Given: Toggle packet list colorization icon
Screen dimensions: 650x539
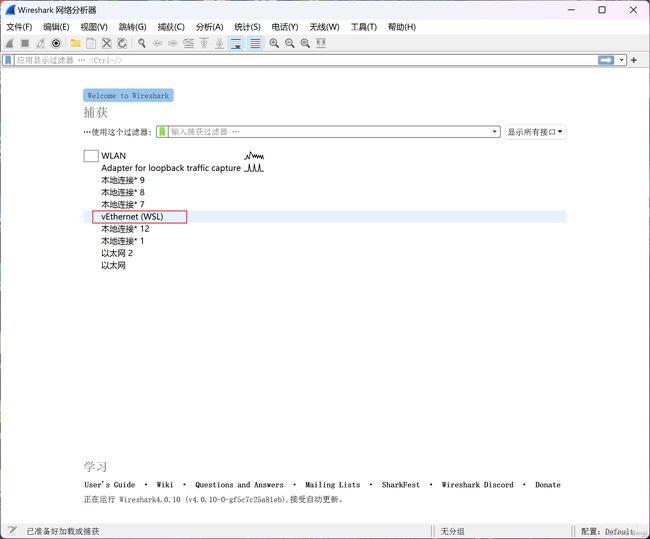Looking at the screenshot, I should [255, 43].
